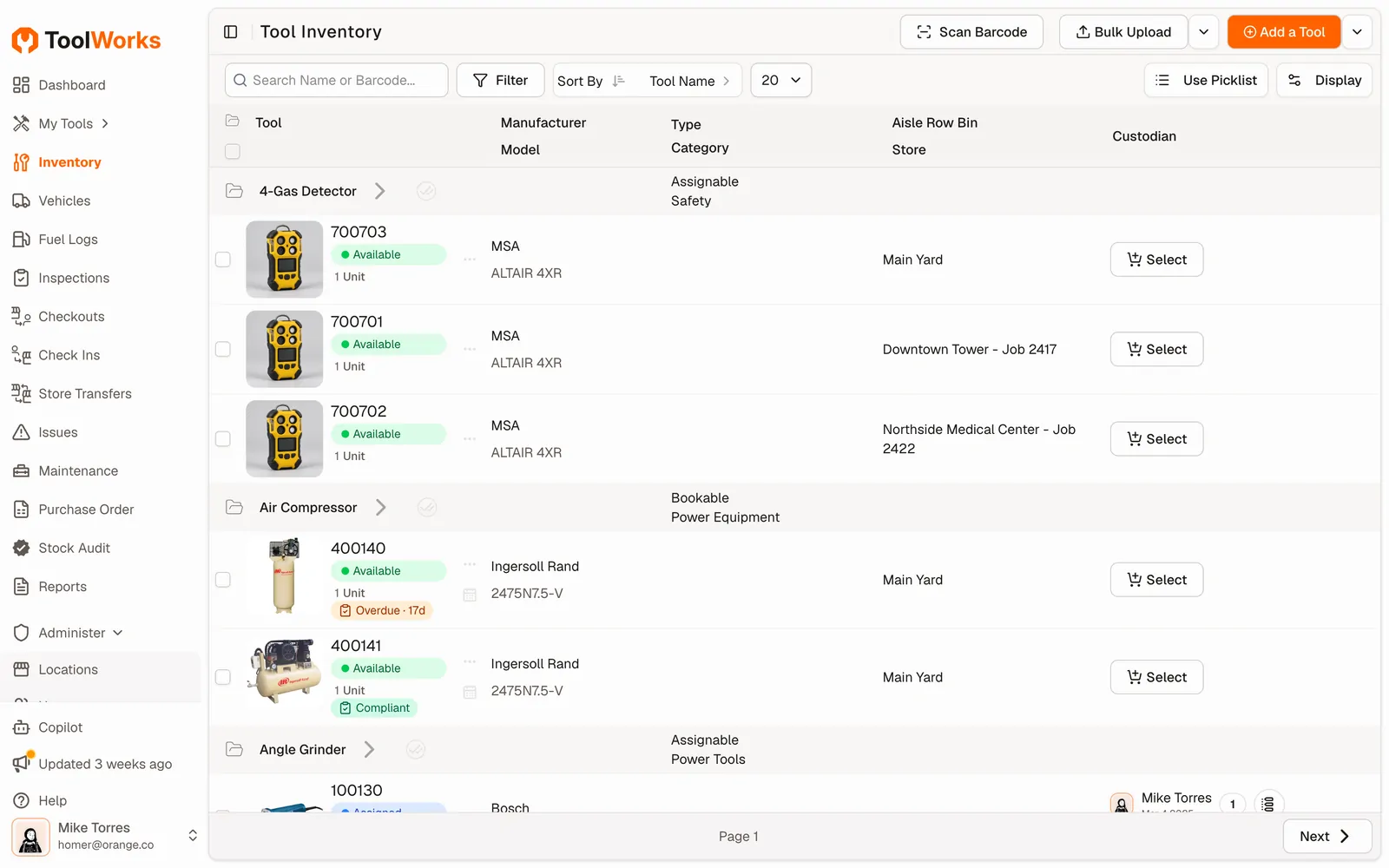Open the thumbnail of gas detector 700701

(x=285, y=349)
